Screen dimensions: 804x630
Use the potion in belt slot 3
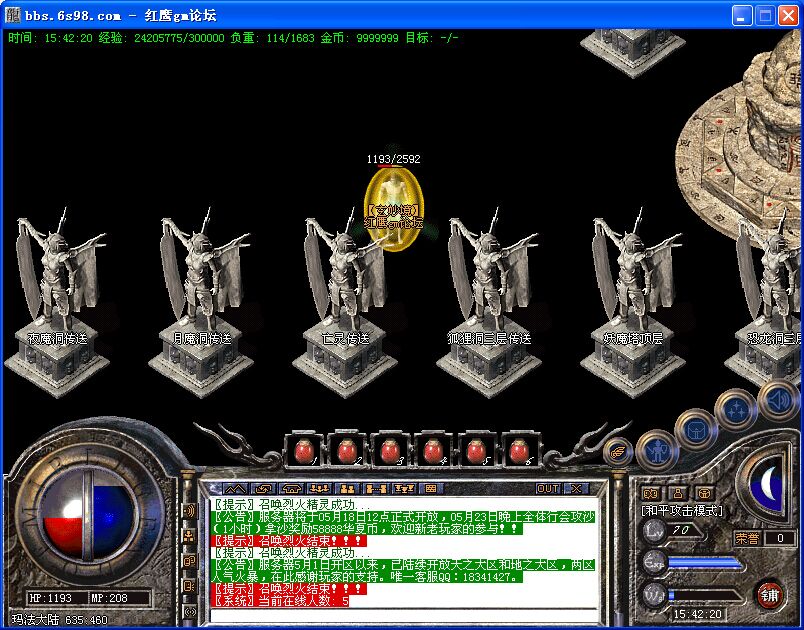390,451
